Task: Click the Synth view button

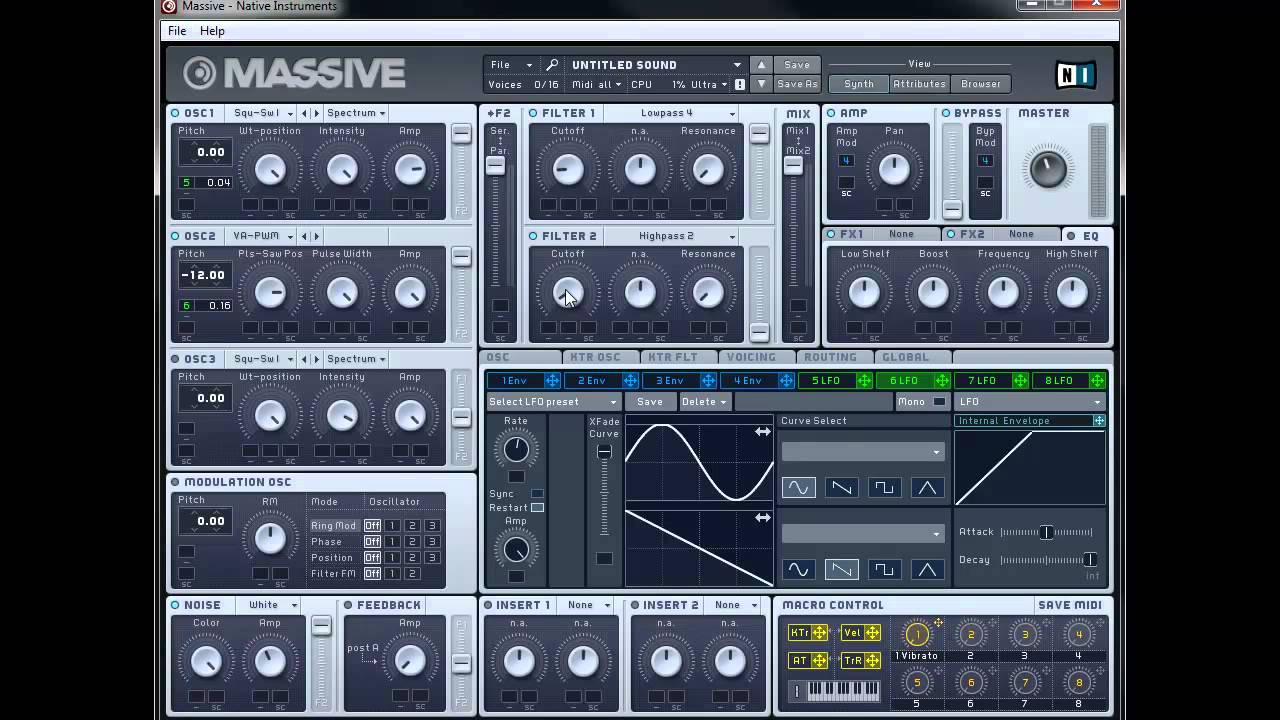Action: 858,84
